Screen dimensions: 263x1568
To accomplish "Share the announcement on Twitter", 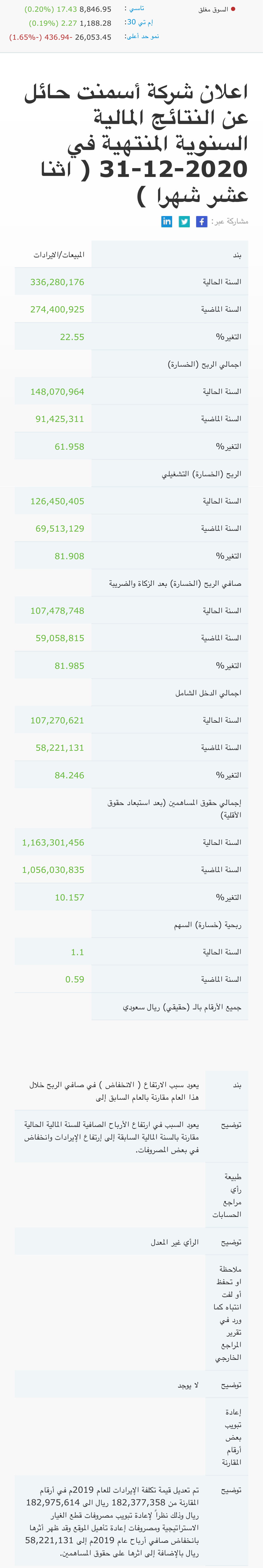I will (184, 222).
